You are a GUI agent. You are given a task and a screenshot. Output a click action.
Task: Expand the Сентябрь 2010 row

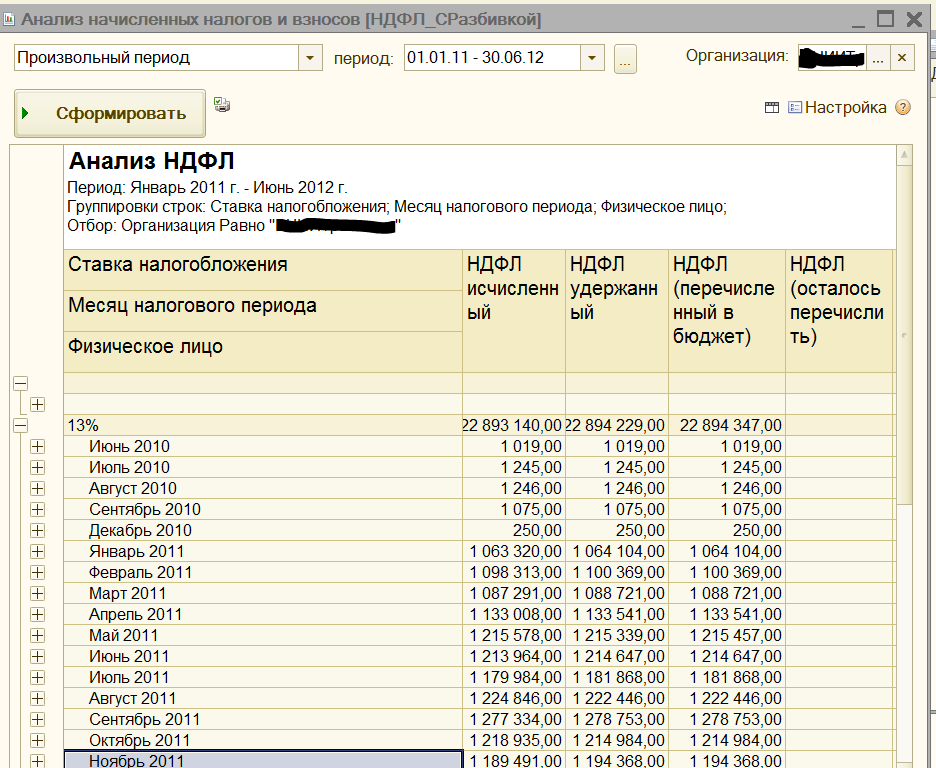(37, 509)
